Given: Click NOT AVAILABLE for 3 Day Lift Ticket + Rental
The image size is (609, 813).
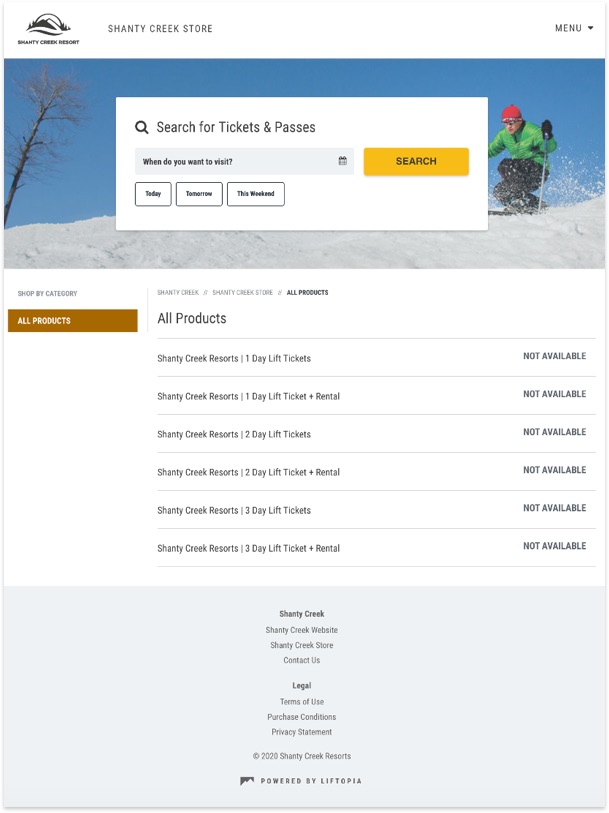Looking at the screenshot, I should pos(555,546).
